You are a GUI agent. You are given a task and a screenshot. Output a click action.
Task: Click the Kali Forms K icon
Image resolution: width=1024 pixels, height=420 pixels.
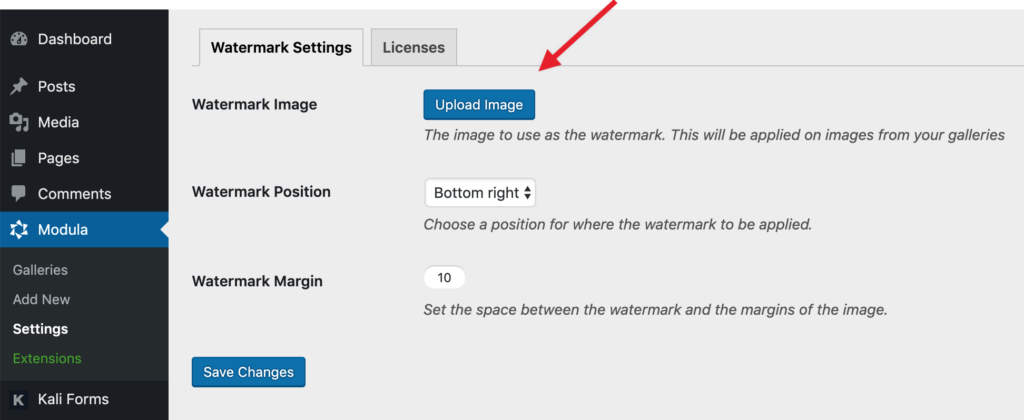(x=19, y=400)
